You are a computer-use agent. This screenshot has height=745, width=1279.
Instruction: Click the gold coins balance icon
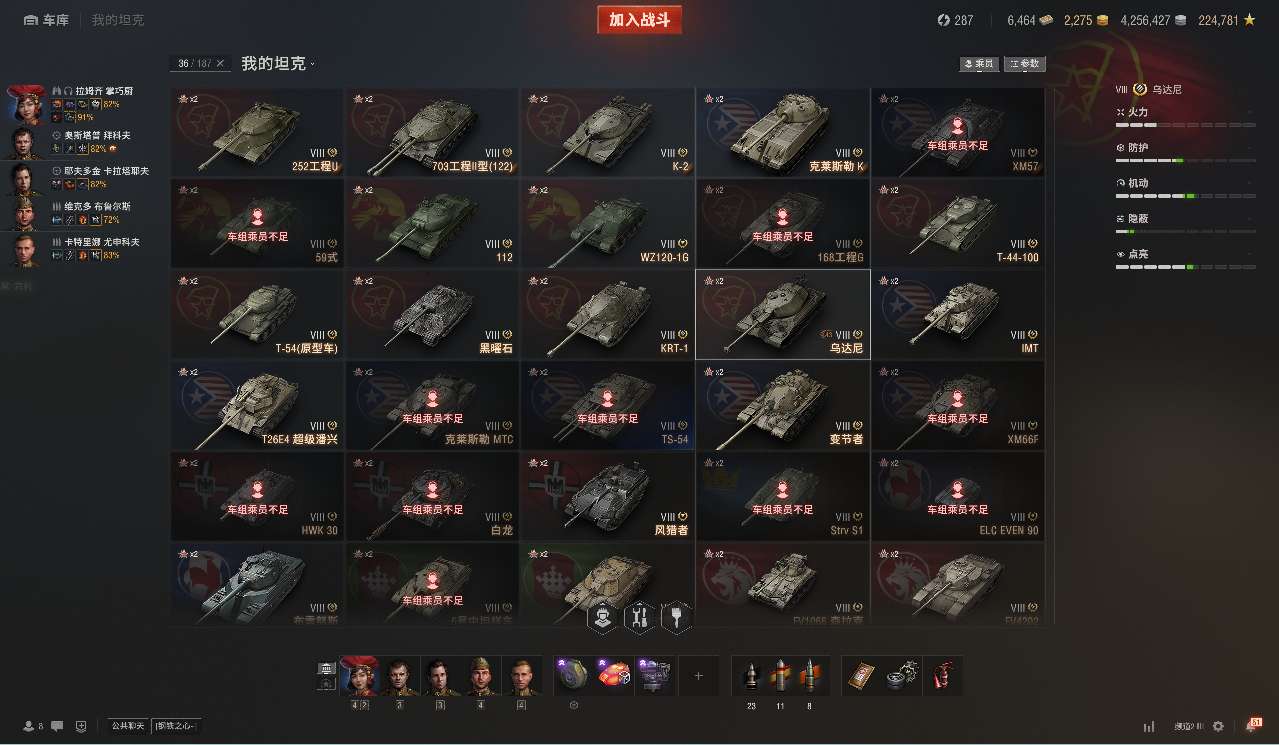point(1102,20)
